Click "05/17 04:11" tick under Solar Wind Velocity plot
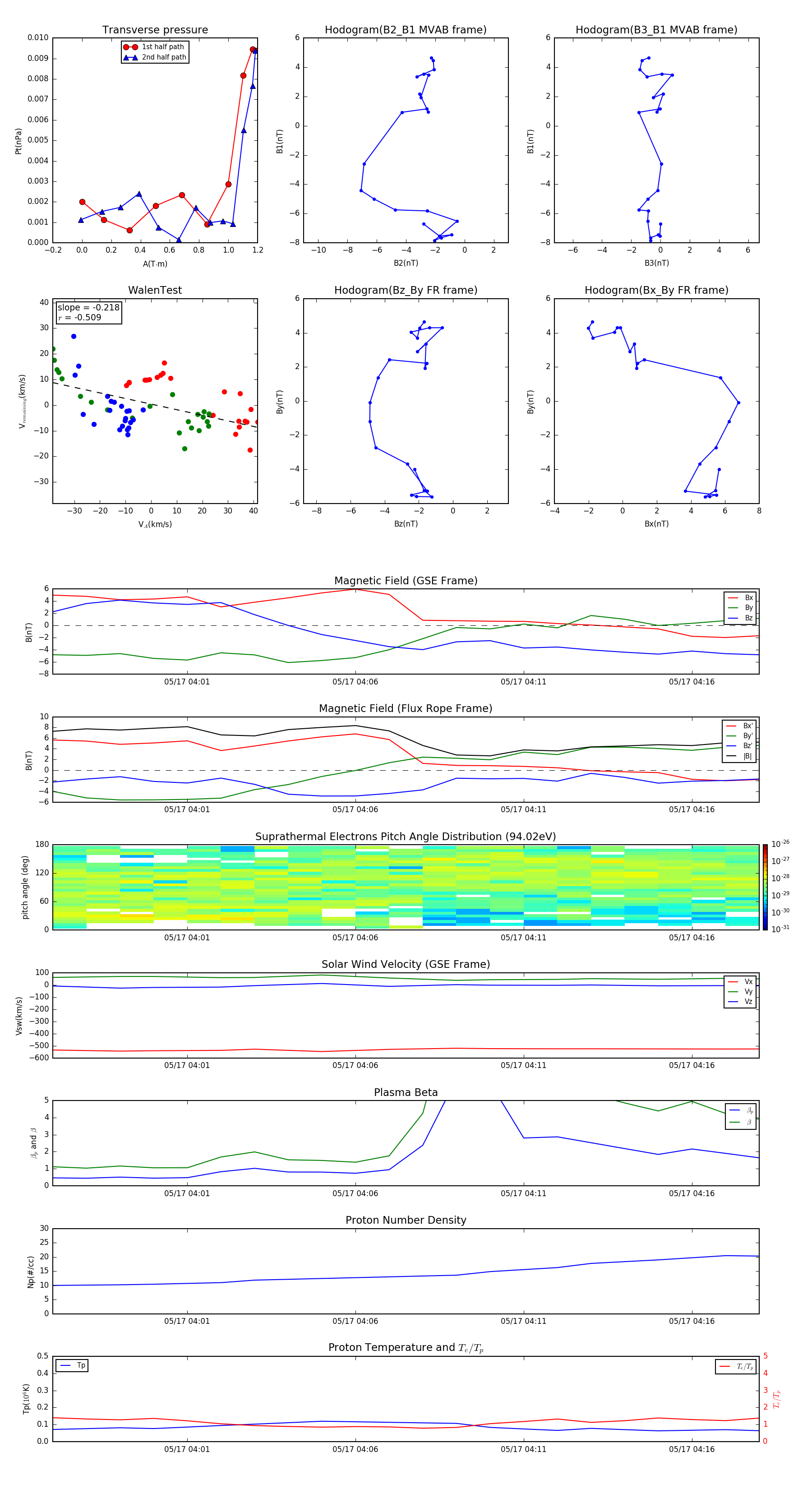Viewport: 812px width, 1489px height. click(523, 1065)
